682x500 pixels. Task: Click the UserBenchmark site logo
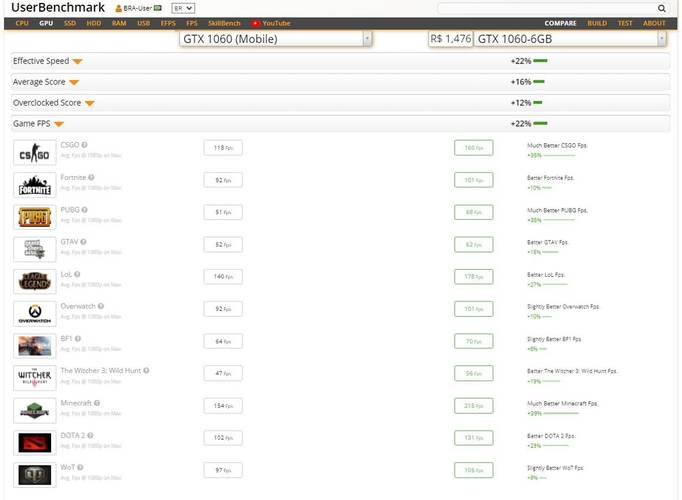coord(58,7)
